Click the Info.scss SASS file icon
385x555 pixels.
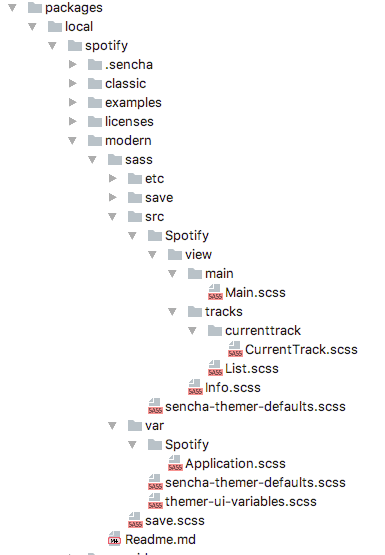[x=195, y=387]
